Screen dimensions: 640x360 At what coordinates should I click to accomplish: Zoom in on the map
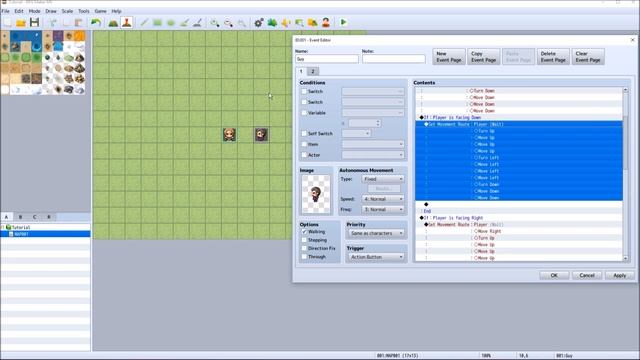(215, 22)
